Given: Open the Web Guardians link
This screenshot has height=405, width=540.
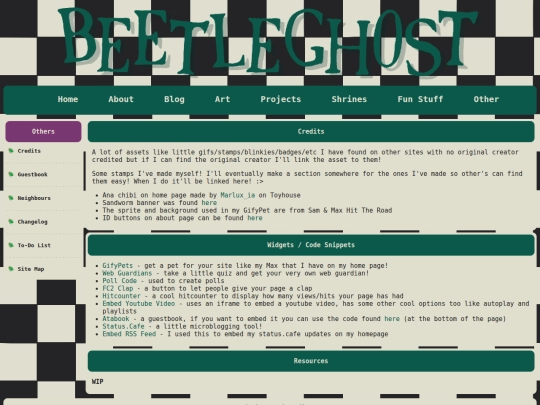Looking at the screenshot, I should point(127,273).
